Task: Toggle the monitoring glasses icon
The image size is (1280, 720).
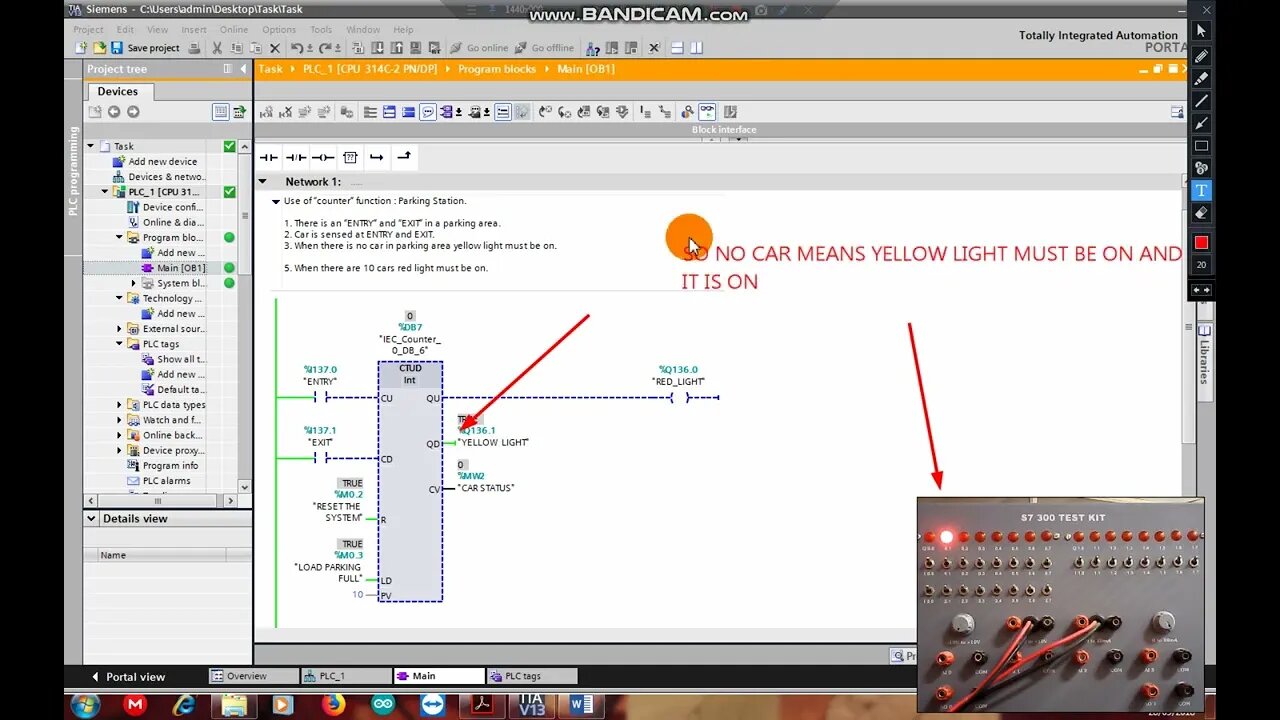Action: coord(707,112)
